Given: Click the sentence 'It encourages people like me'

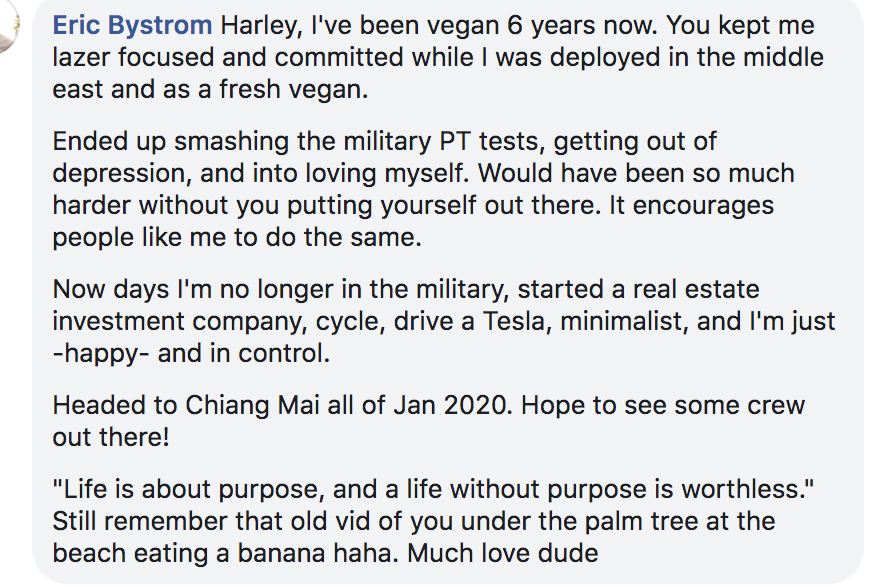Looking at the screenshot, I should [413, 221].
